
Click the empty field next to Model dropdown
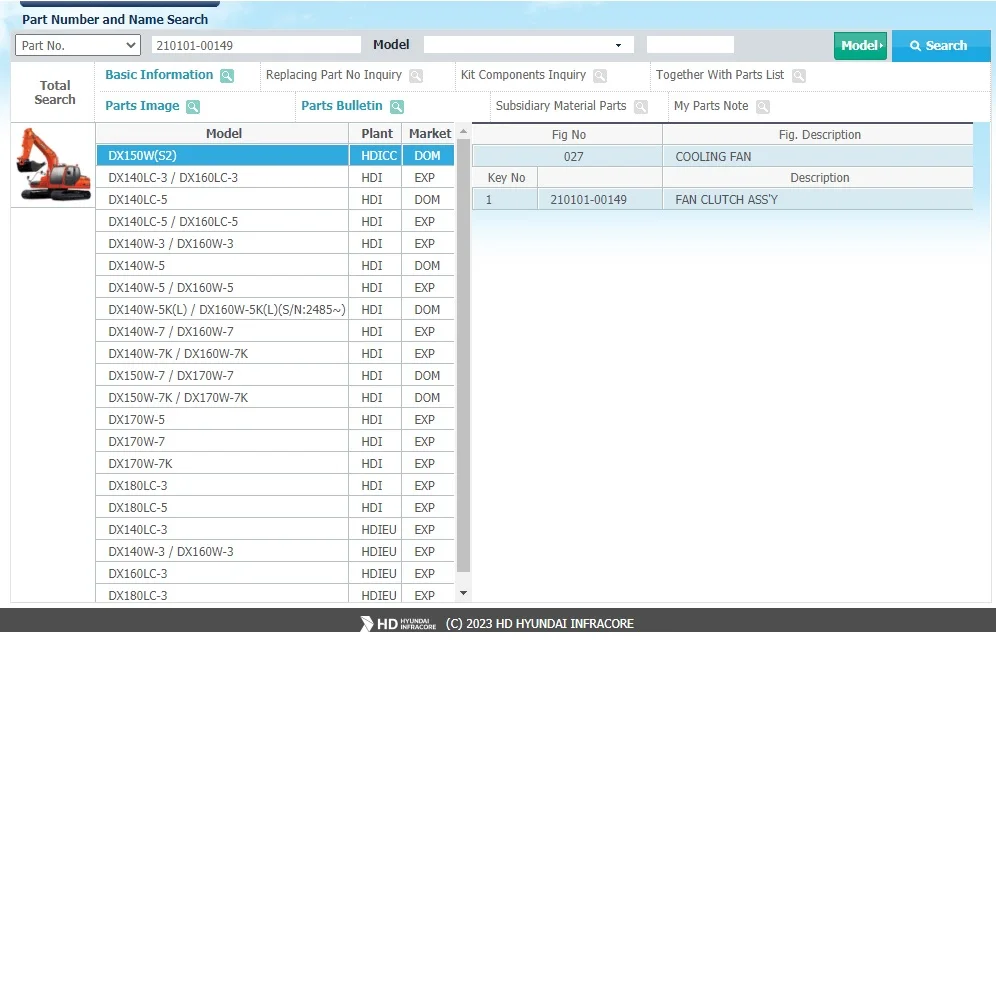tap(690, 44)
